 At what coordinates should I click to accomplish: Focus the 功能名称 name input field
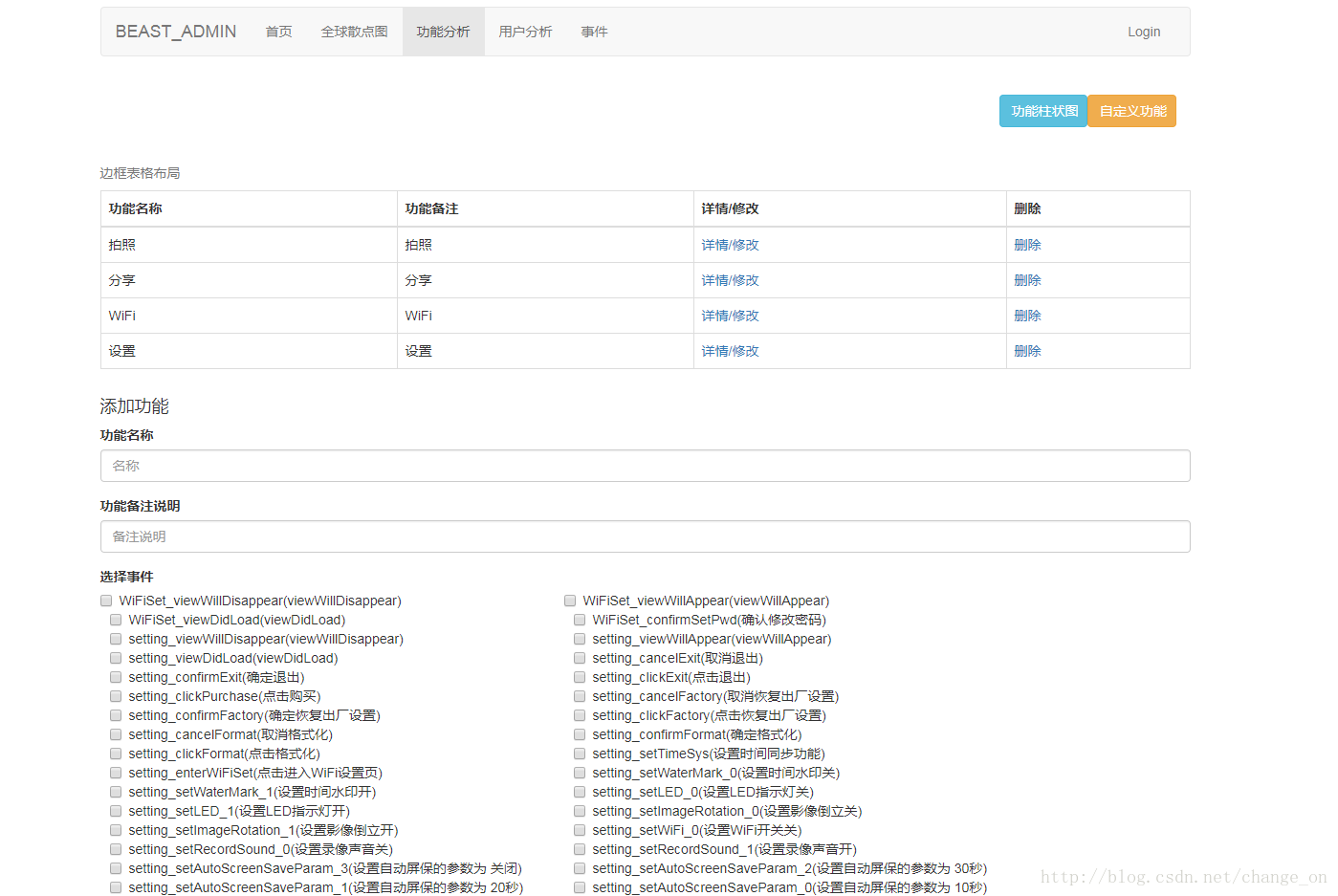[646, 466]
